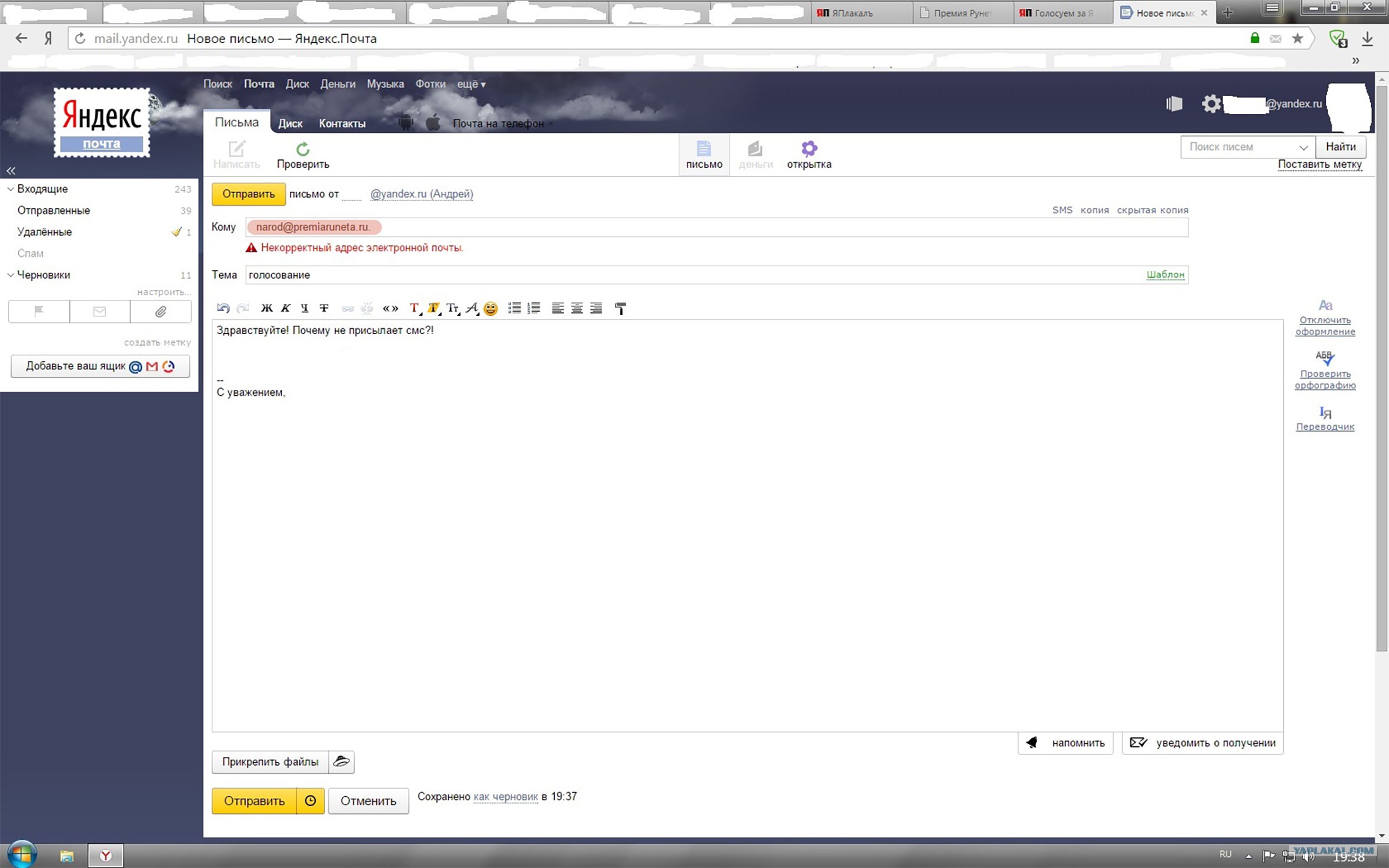This screenshot has width=1389, height=868.
Task: Click the clear formatting roller icon
Action: point(620,308)
